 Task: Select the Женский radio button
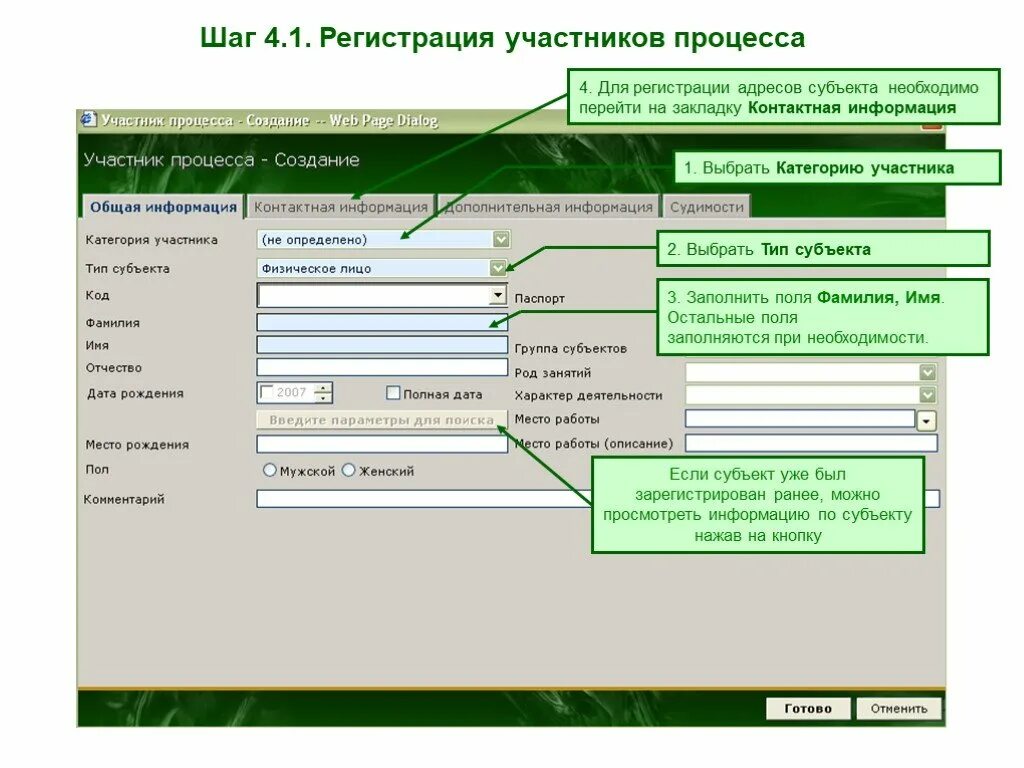(349, 470)
